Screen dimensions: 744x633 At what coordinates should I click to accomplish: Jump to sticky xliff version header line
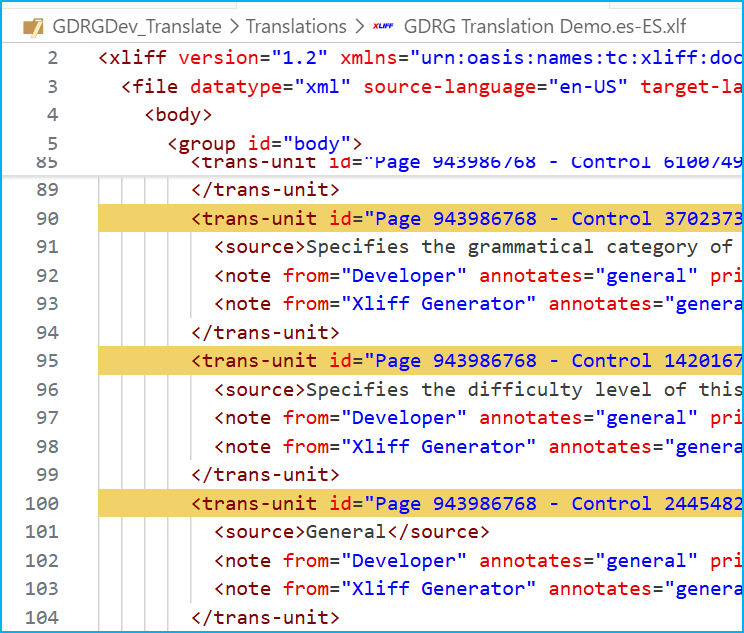pos(400,57)
